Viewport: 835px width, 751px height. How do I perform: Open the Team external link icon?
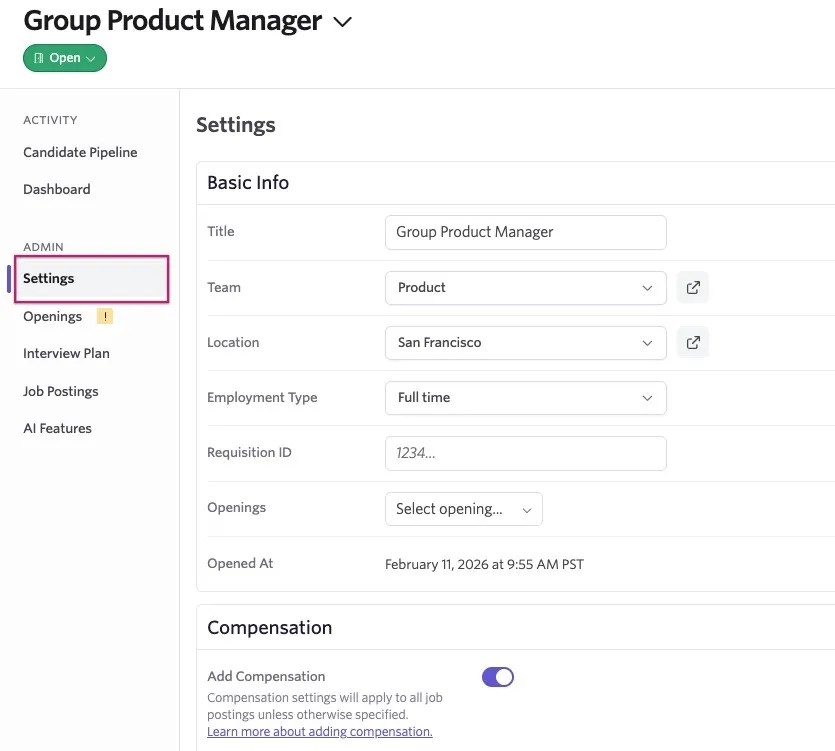pyautogui.click(x=692, y=288)
